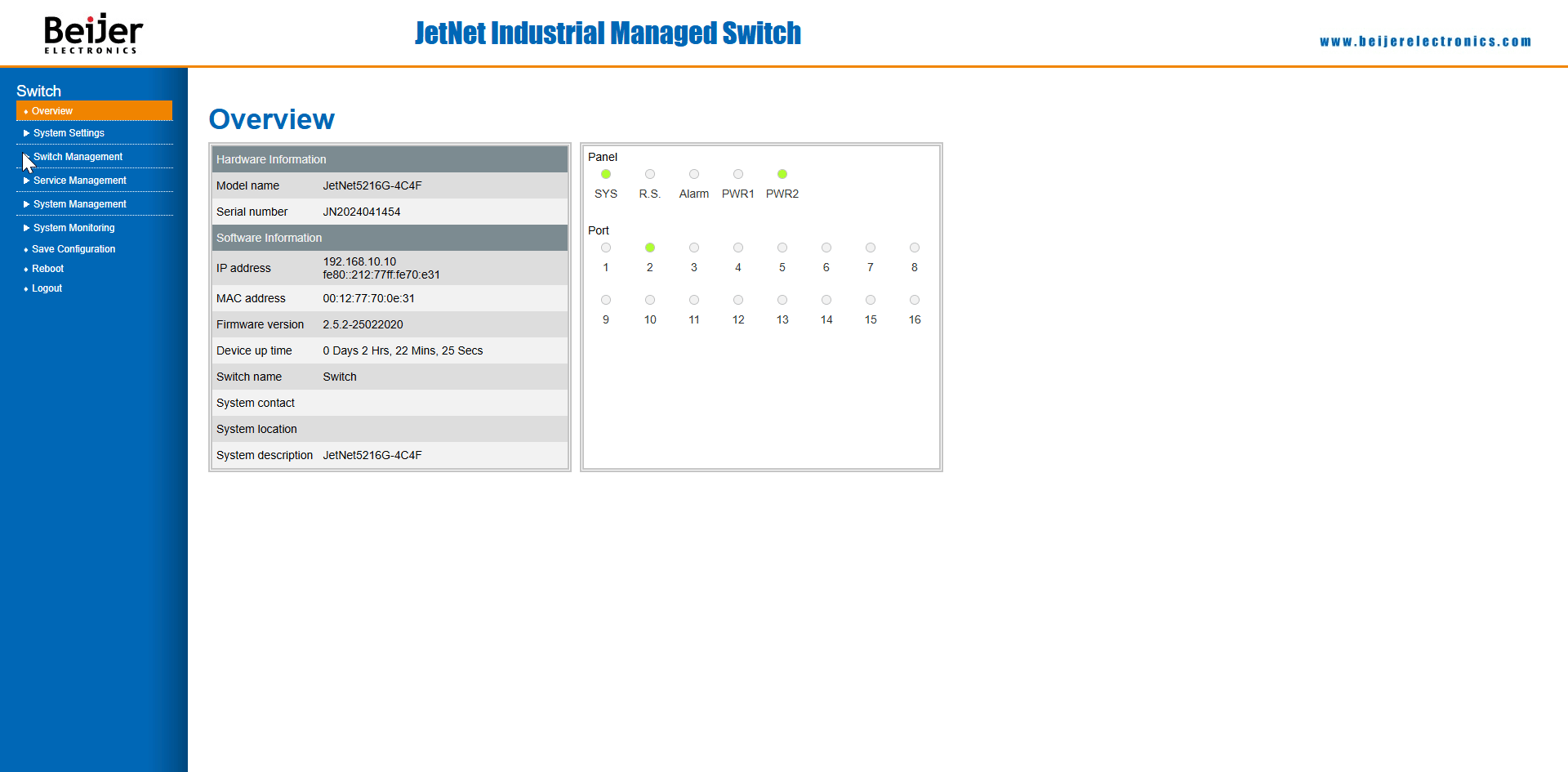The width and height of the screenshot is (1568, 772).
Task: Click MAC address 00:12:77:70:0e:31
Action: click(368, 298)
